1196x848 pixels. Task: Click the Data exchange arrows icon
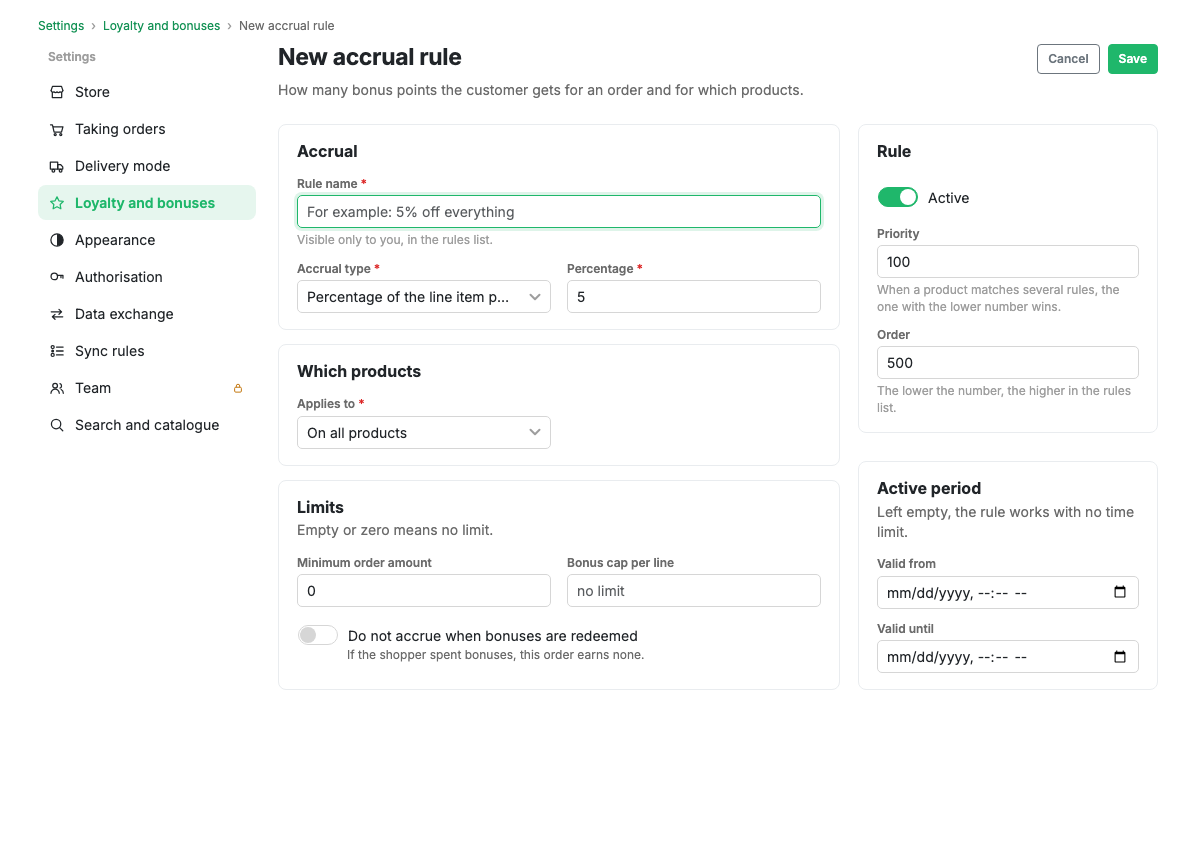pyautogui.click(x=57, y=314)
